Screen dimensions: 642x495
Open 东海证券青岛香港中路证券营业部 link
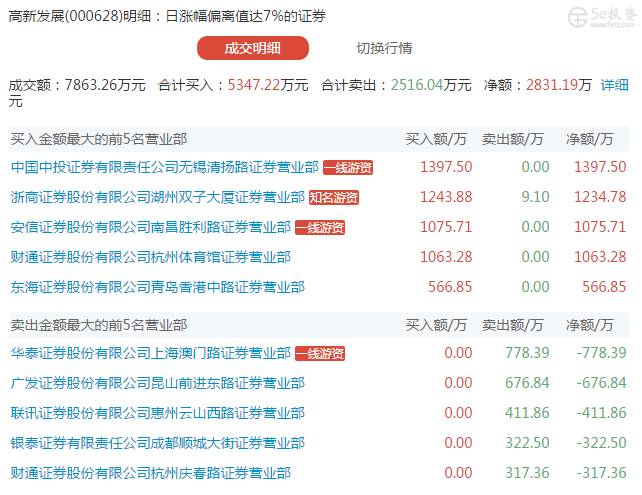point(158,287)
